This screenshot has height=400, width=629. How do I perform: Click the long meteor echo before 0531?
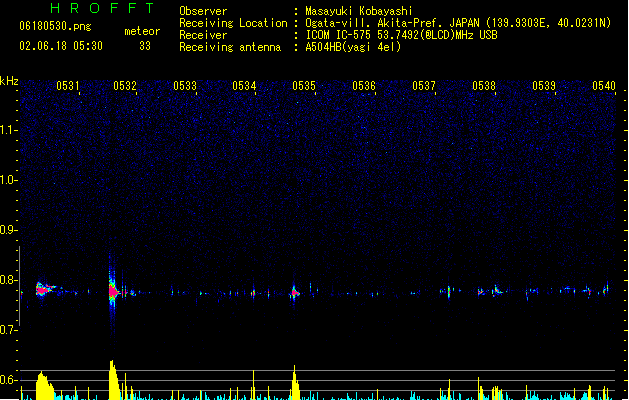coord(45,289)
